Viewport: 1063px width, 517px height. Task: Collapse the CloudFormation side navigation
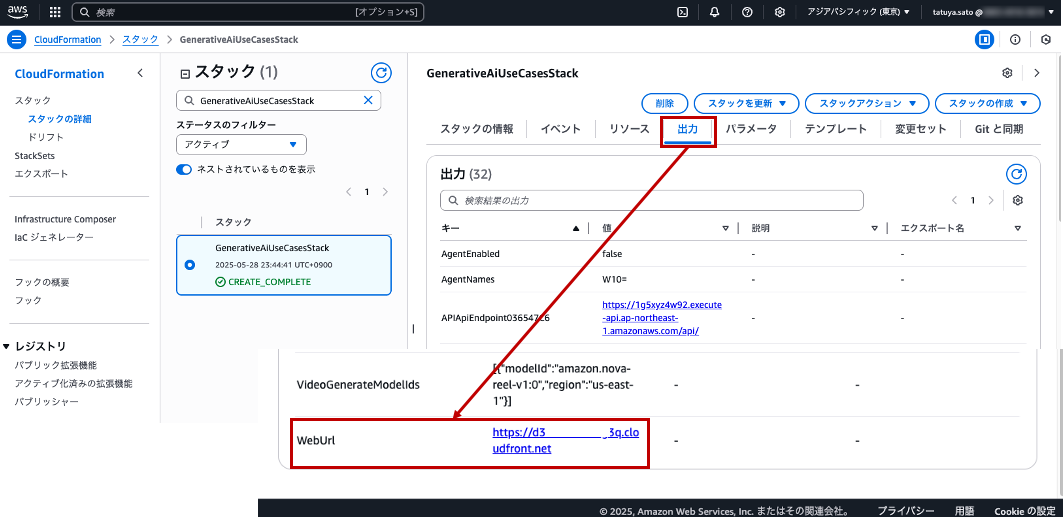click(x=140, y=73)
